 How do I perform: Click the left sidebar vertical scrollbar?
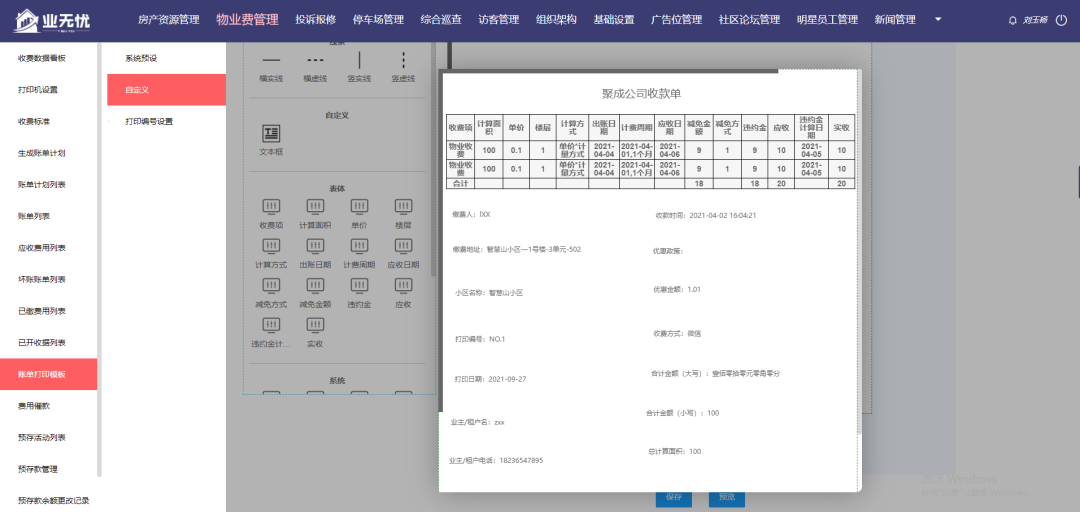(x=99, y=260)
